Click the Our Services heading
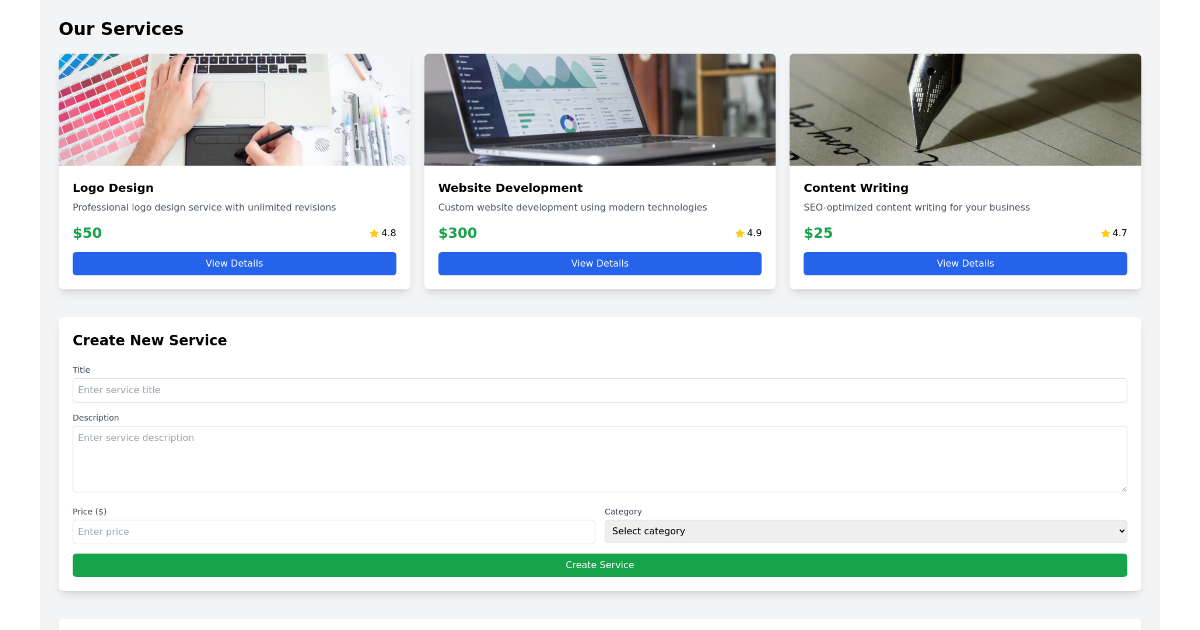Viewport: 1200px width, 630px height. click(x=121, y=29)
